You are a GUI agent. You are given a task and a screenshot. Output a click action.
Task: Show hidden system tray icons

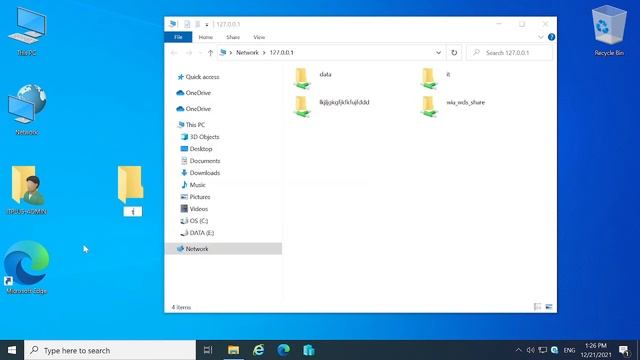[x=518, y=350]
